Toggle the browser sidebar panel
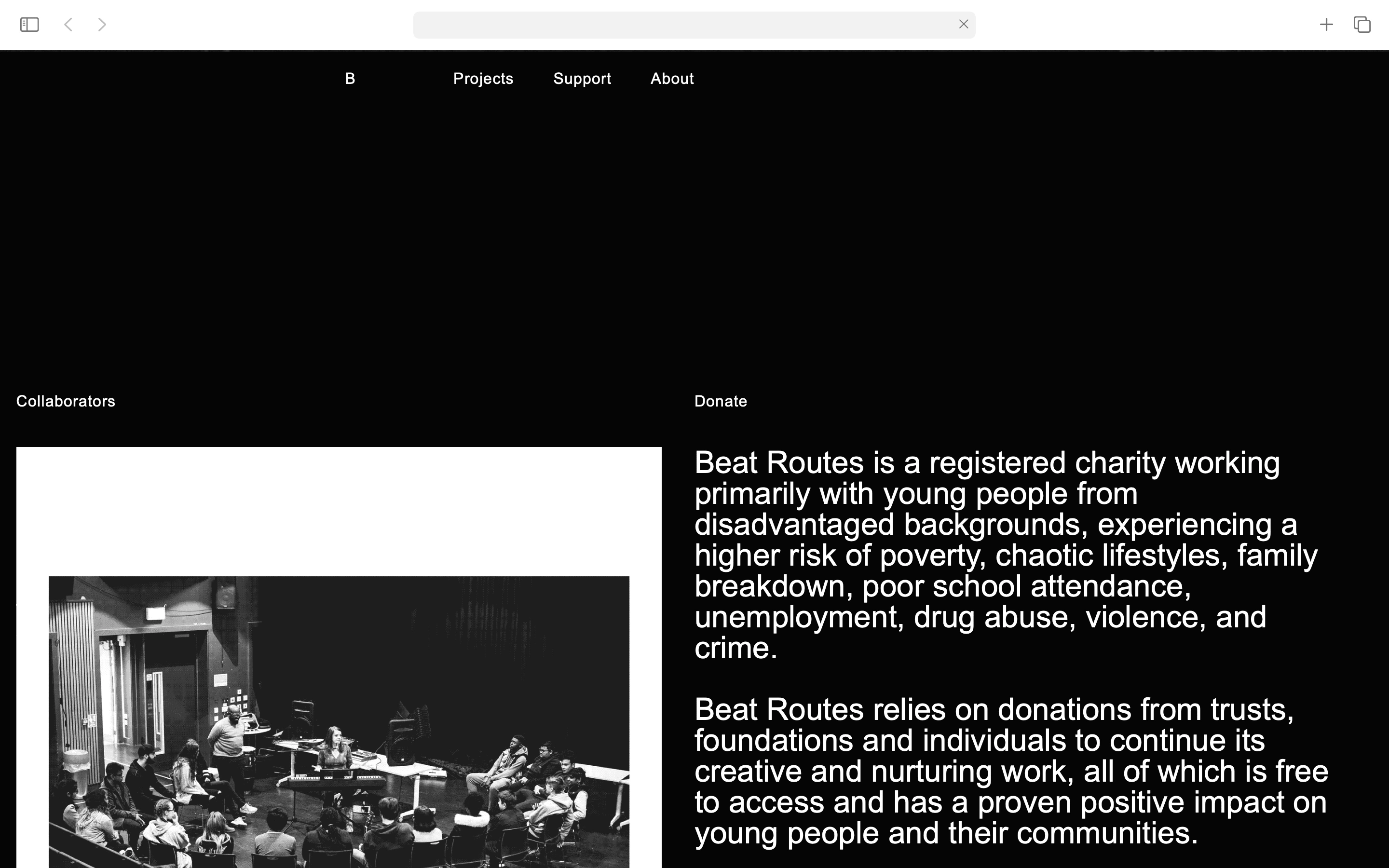Image resolution: width=1389 pixels, height=868 pixels. [29, 24]
